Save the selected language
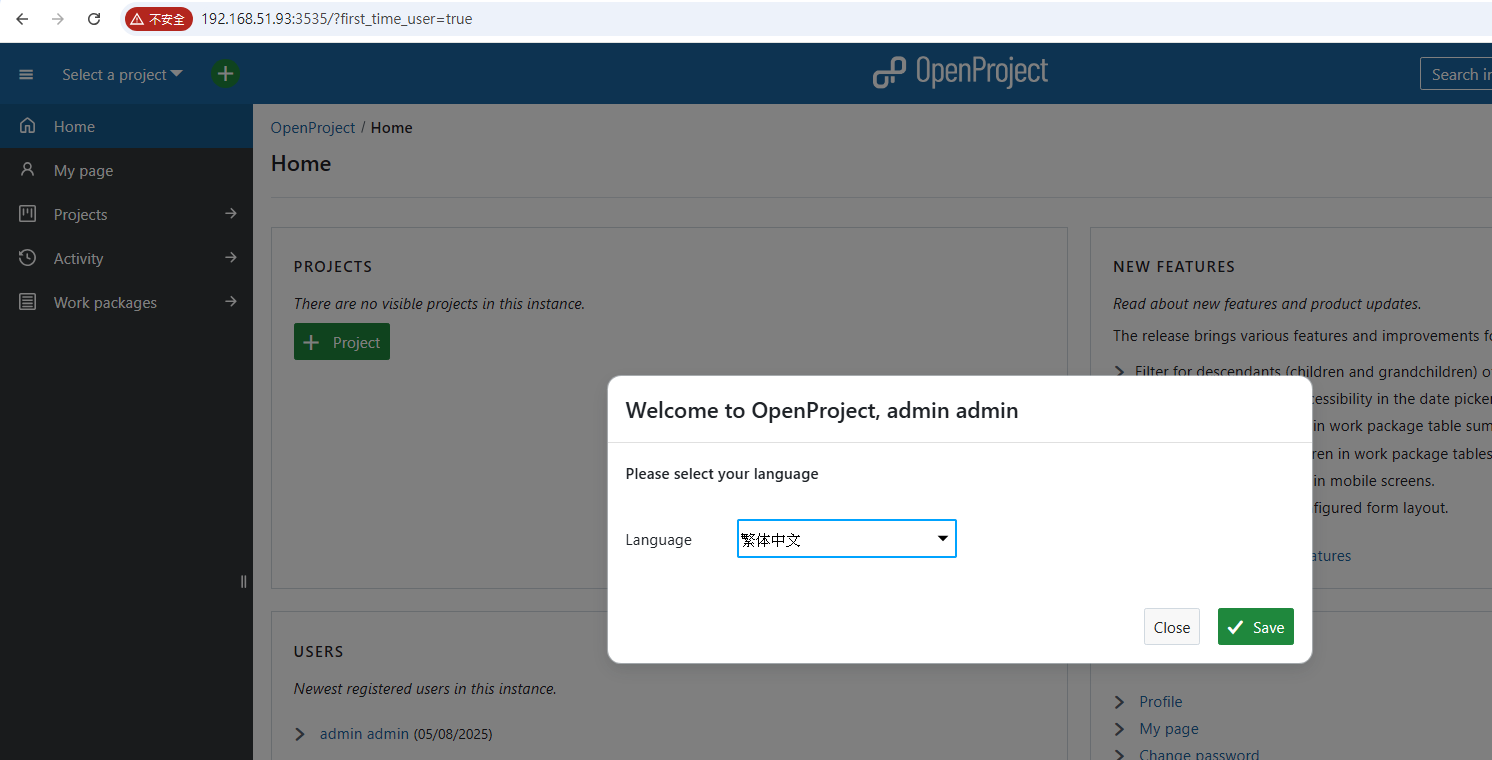This screenshot has height=760, width=1492. coord(1255,627)
